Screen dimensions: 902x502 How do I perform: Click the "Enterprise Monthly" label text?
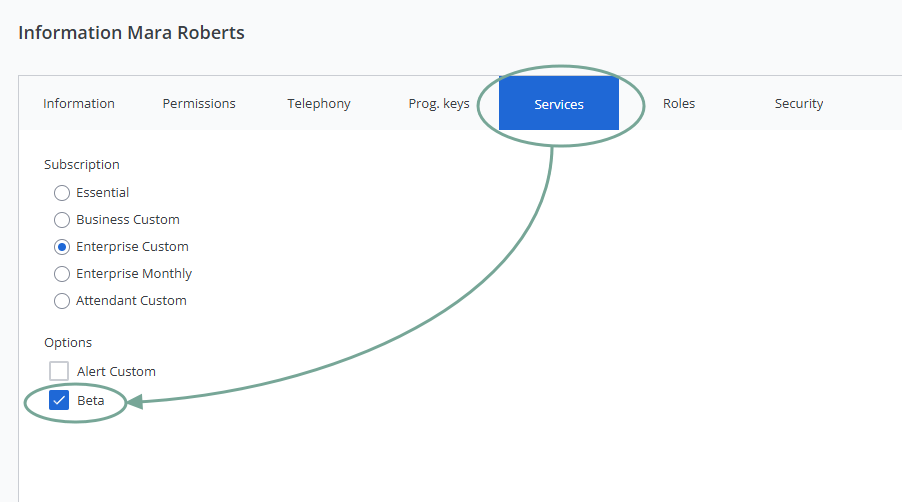click(134, 274)
